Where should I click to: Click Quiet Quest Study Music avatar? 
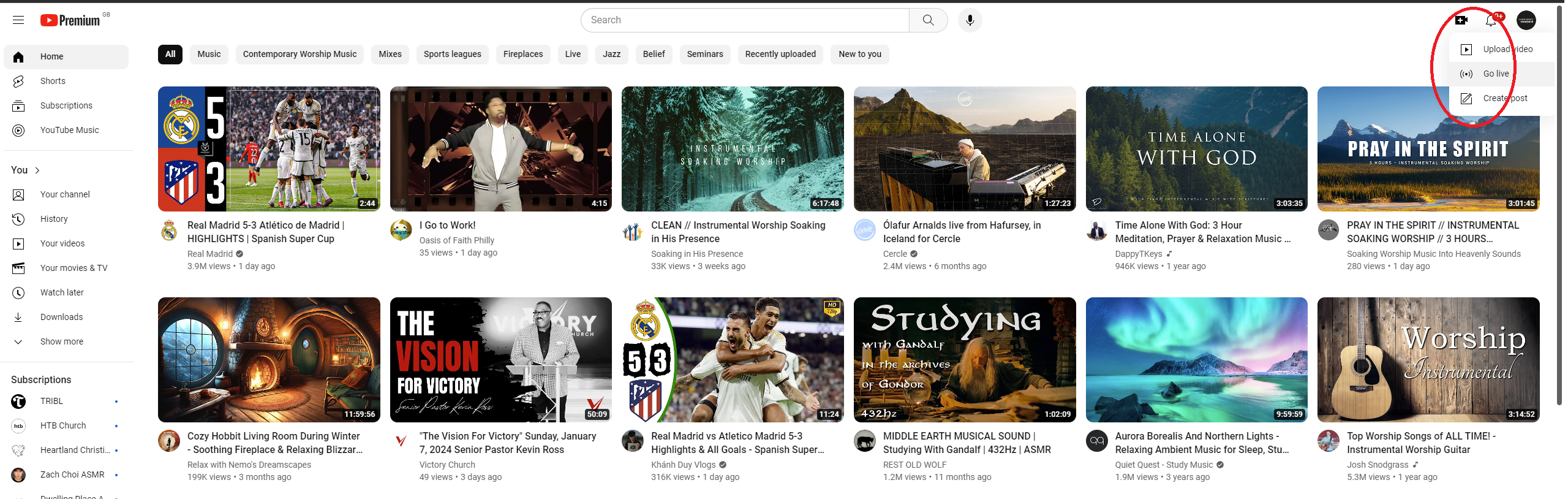(x=1097, y=441)
